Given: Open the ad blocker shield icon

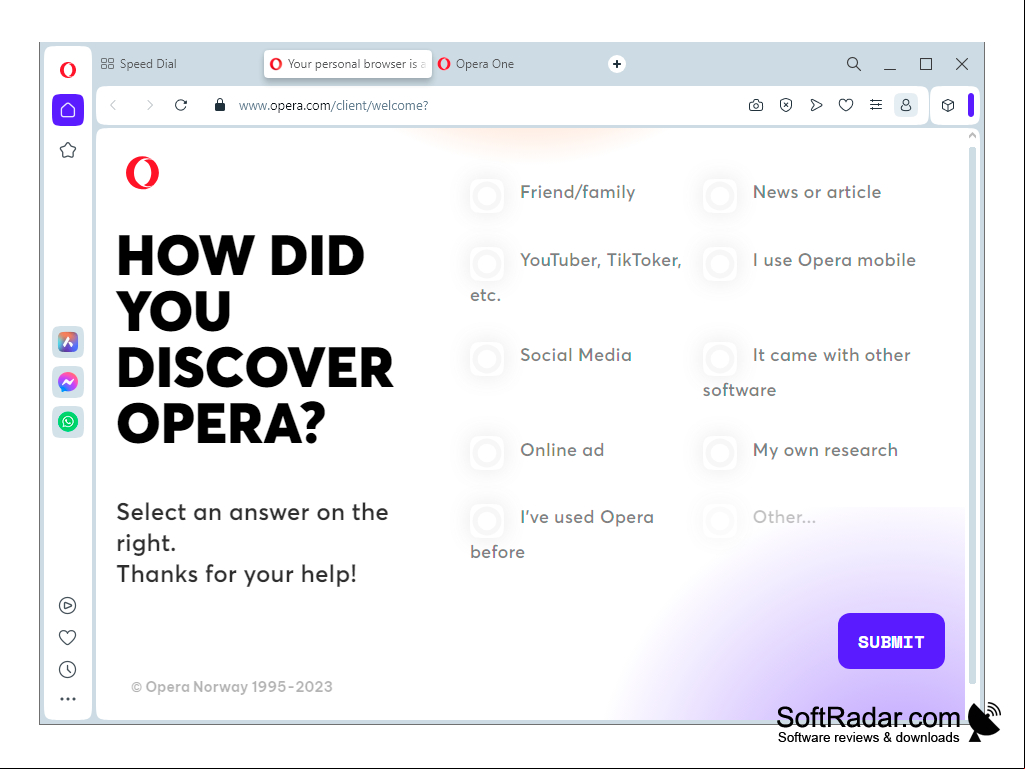Looking at the screenshot, I should (x=786, y=105).
